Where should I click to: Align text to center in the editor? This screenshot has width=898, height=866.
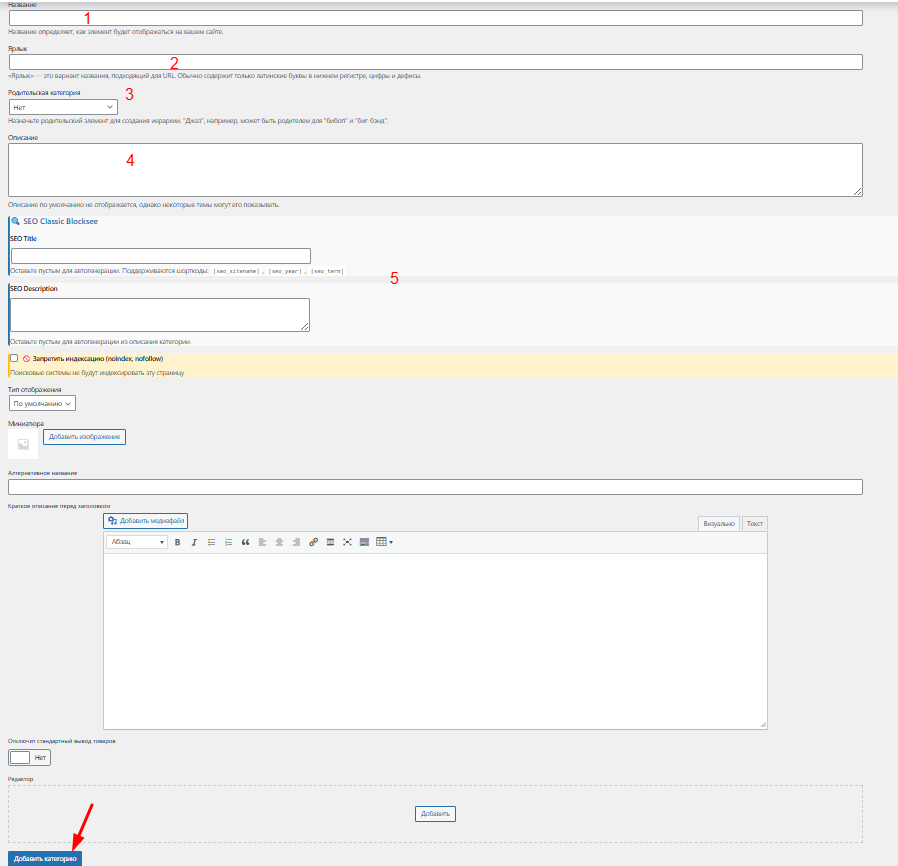click(279, 542)
